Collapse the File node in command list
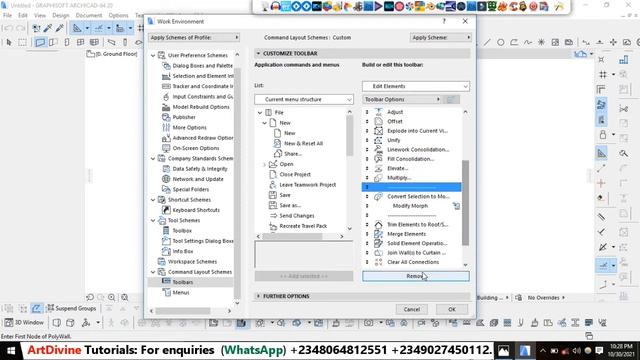Image resolution: width=640 pixels, height=360 pixels. pyautogui.click(x=260, y=112)
